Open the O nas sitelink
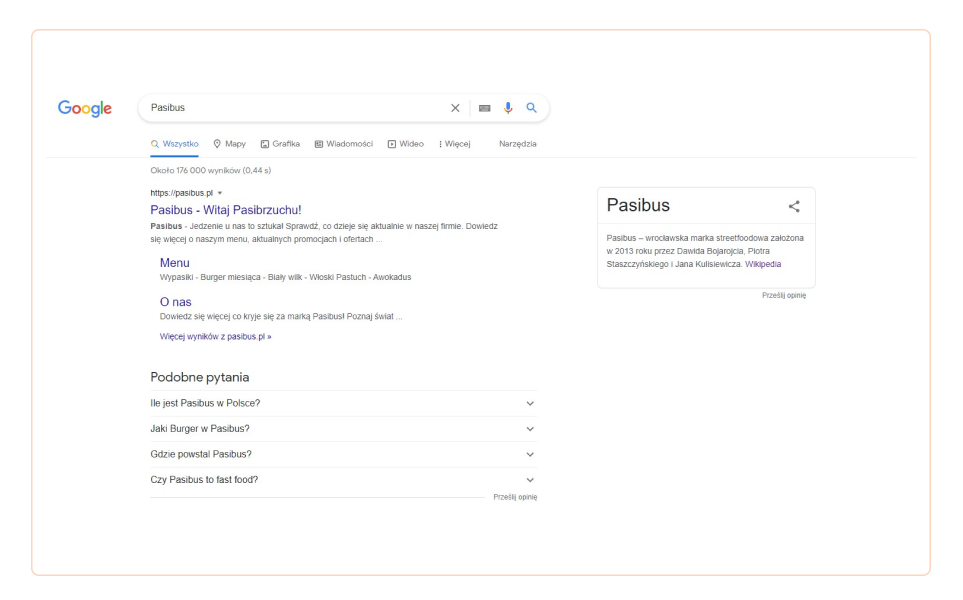 point(176,302)
